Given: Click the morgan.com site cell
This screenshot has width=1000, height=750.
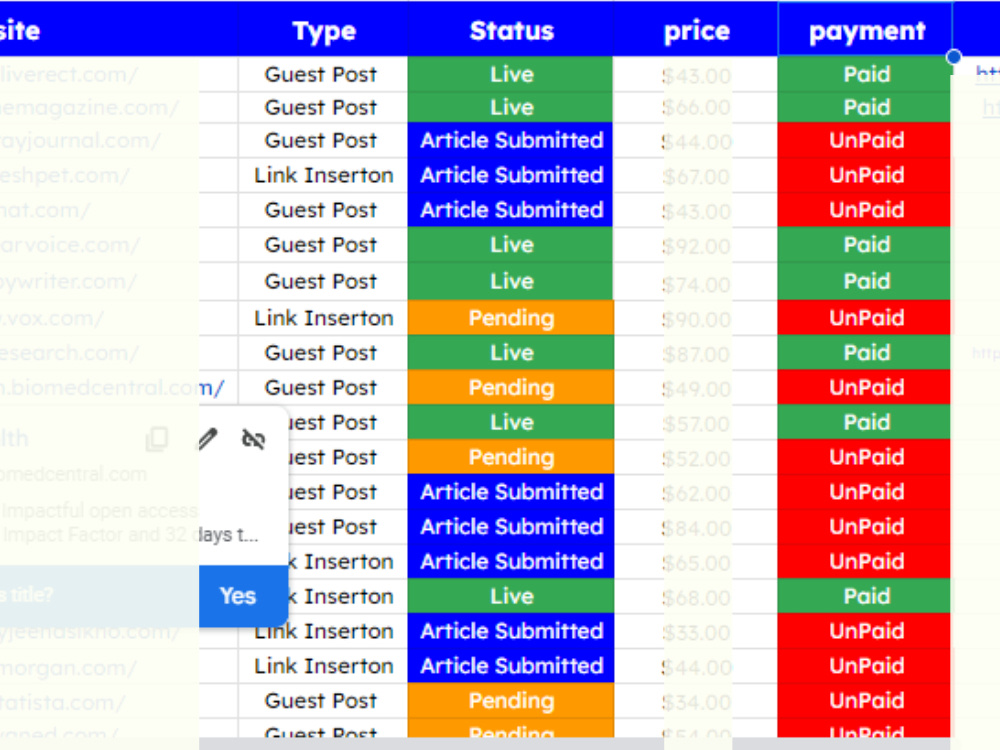Looking at the screenshot, I should 119,666.
